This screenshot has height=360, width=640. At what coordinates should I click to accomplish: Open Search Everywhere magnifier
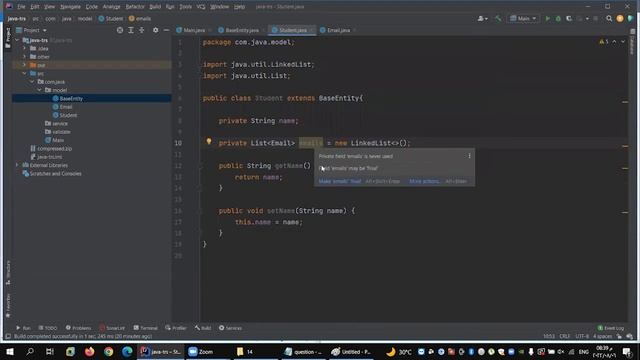point(609,18)
